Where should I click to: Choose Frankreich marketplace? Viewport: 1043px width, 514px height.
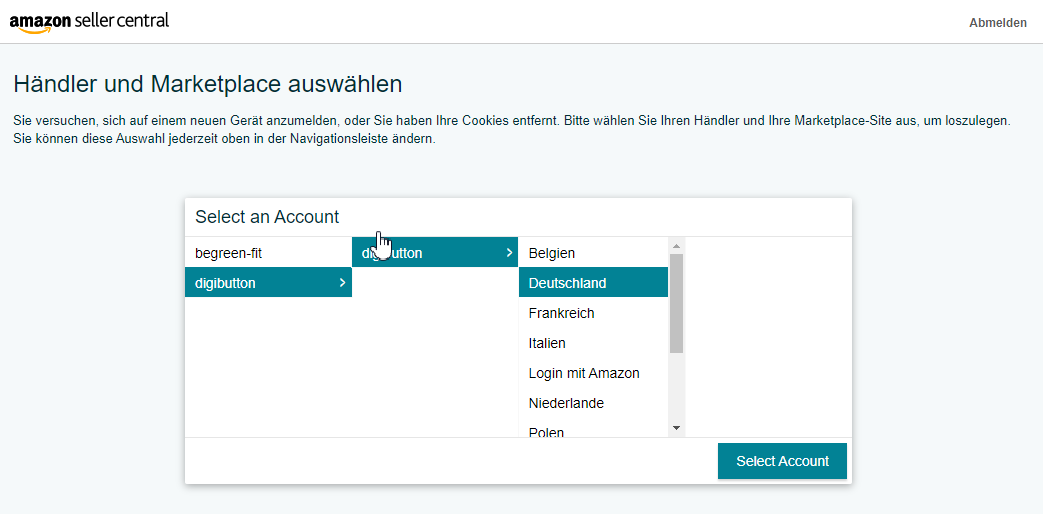(x=593, y=313)
